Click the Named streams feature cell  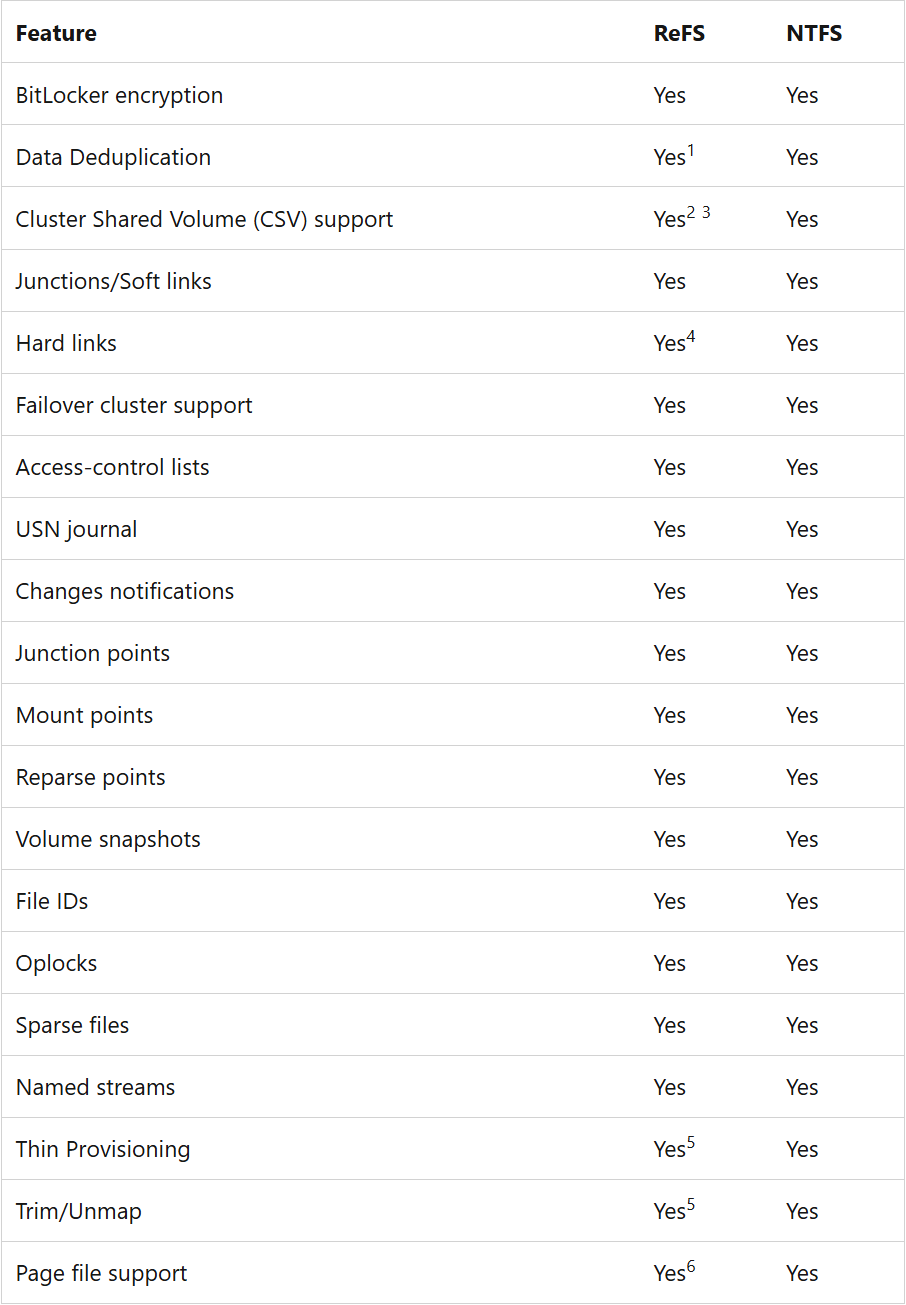point(95,1088)
